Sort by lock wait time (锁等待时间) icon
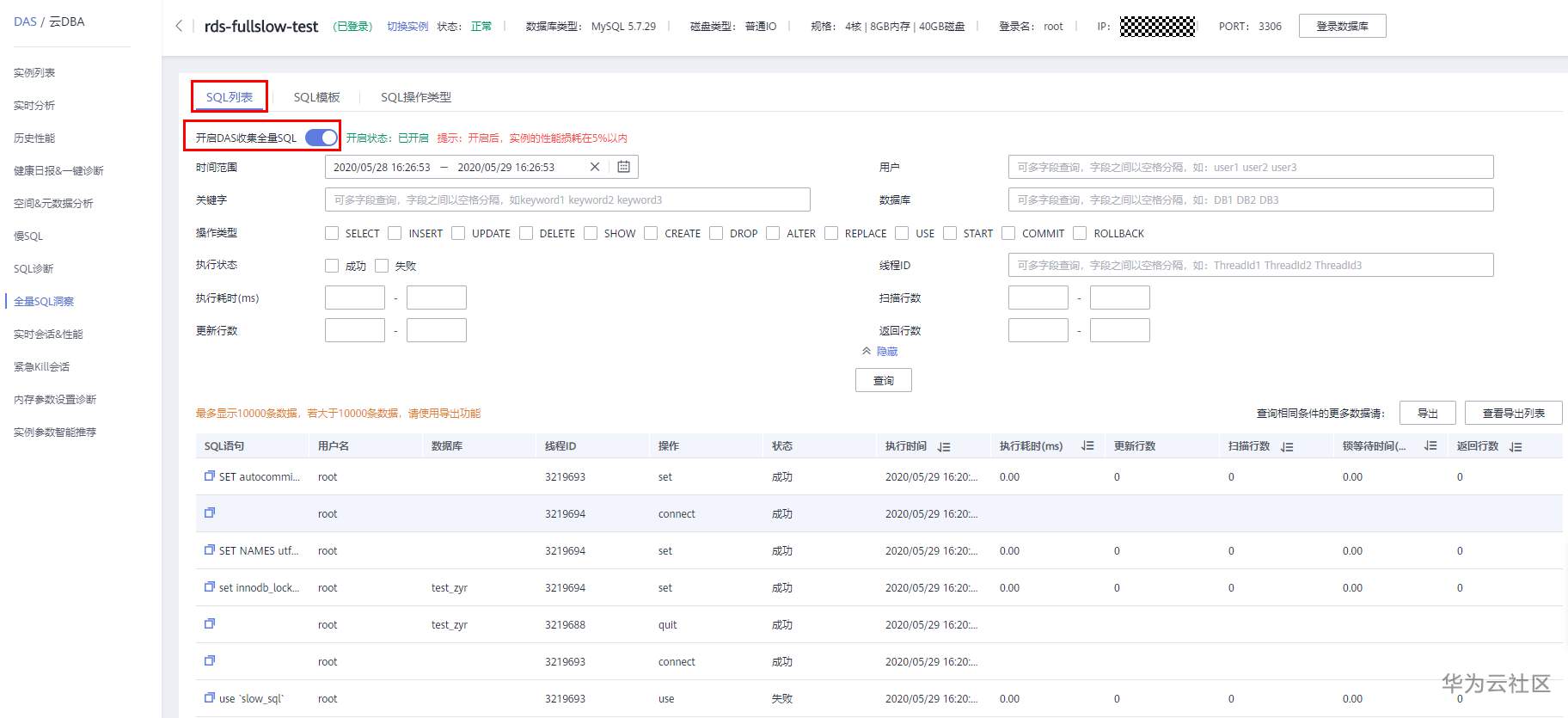 pos(1430,446)
